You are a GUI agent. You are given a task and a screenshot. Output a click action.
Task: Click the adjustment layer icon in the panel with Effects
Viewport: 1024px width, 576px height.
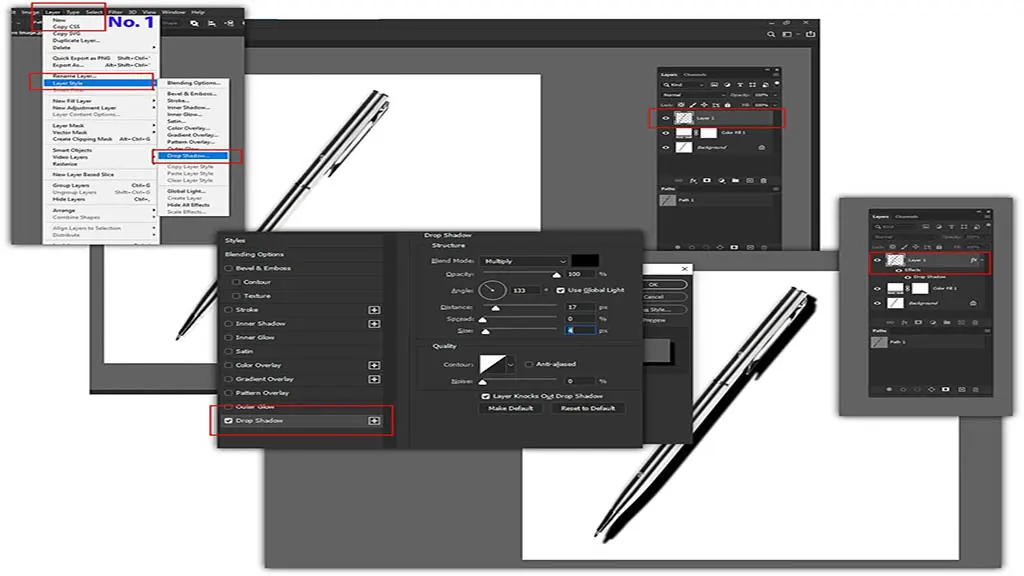pos(933,323)
